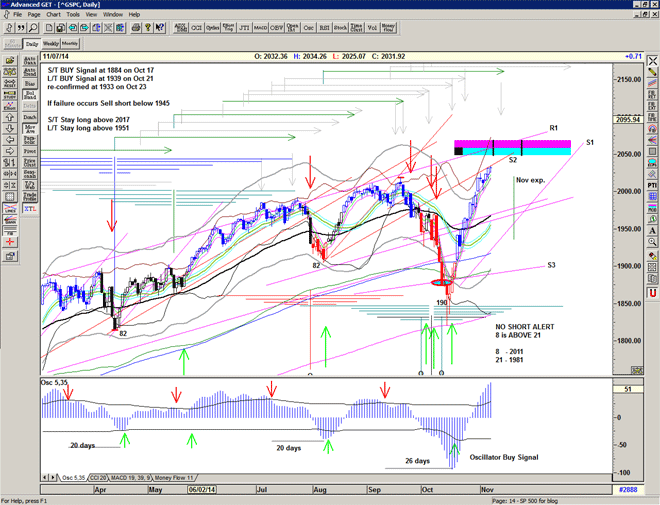Click the context help question-arrow icon

157,28
